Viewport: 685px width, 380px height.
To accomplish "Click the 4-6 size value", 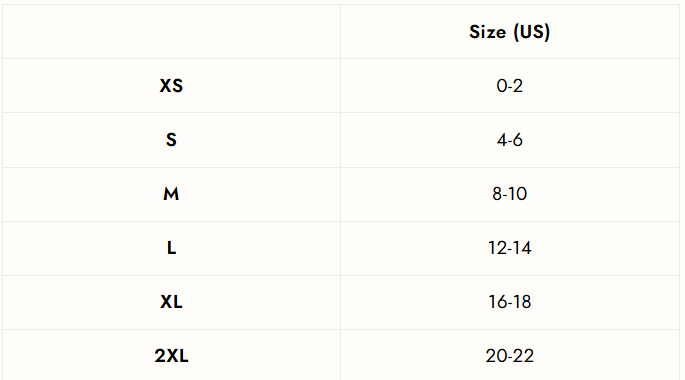I will tap(509, 140).
